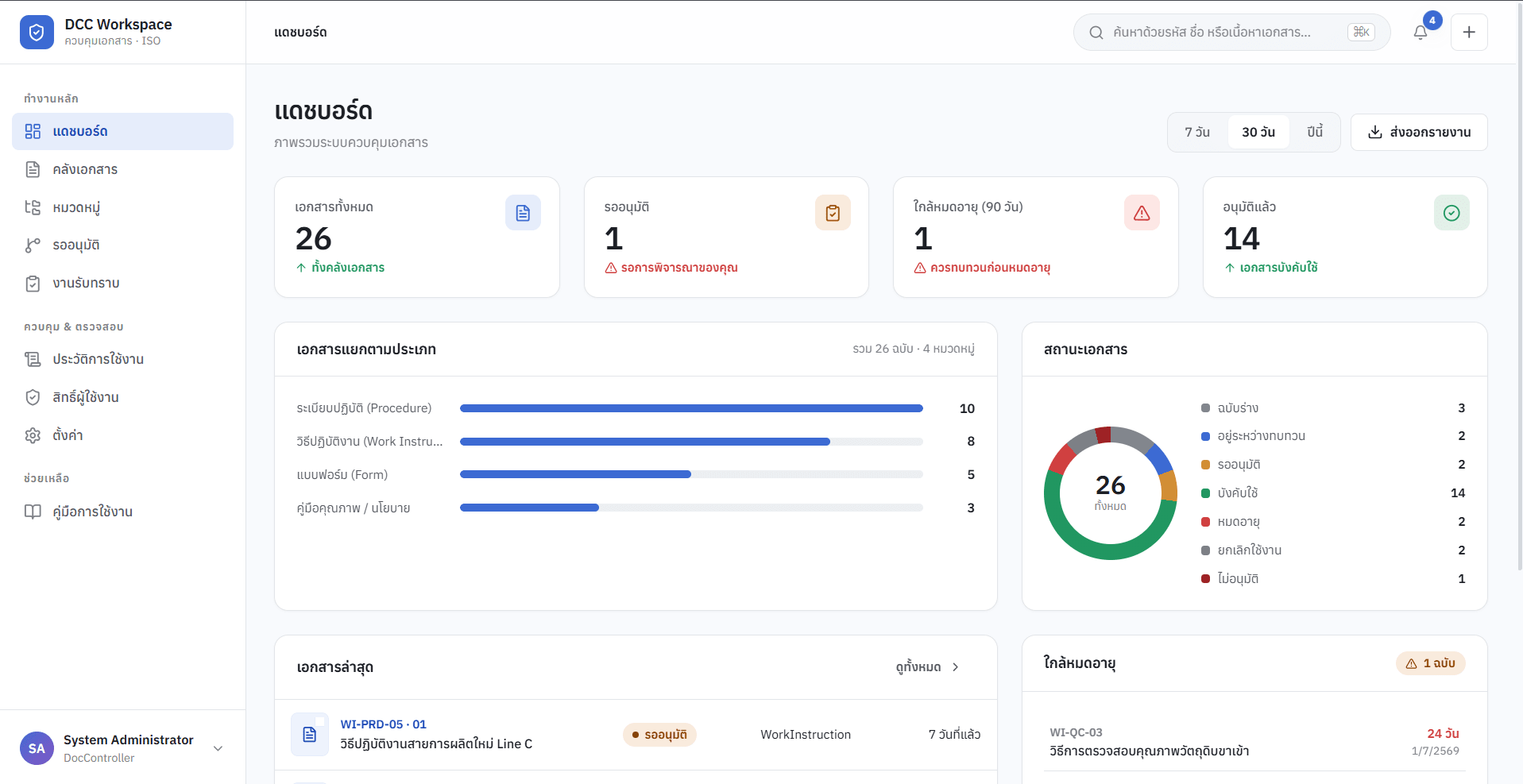1523x784 pixels.
Task: Open expiring document WI-QC-03
Action: (x=1254, y=742)
